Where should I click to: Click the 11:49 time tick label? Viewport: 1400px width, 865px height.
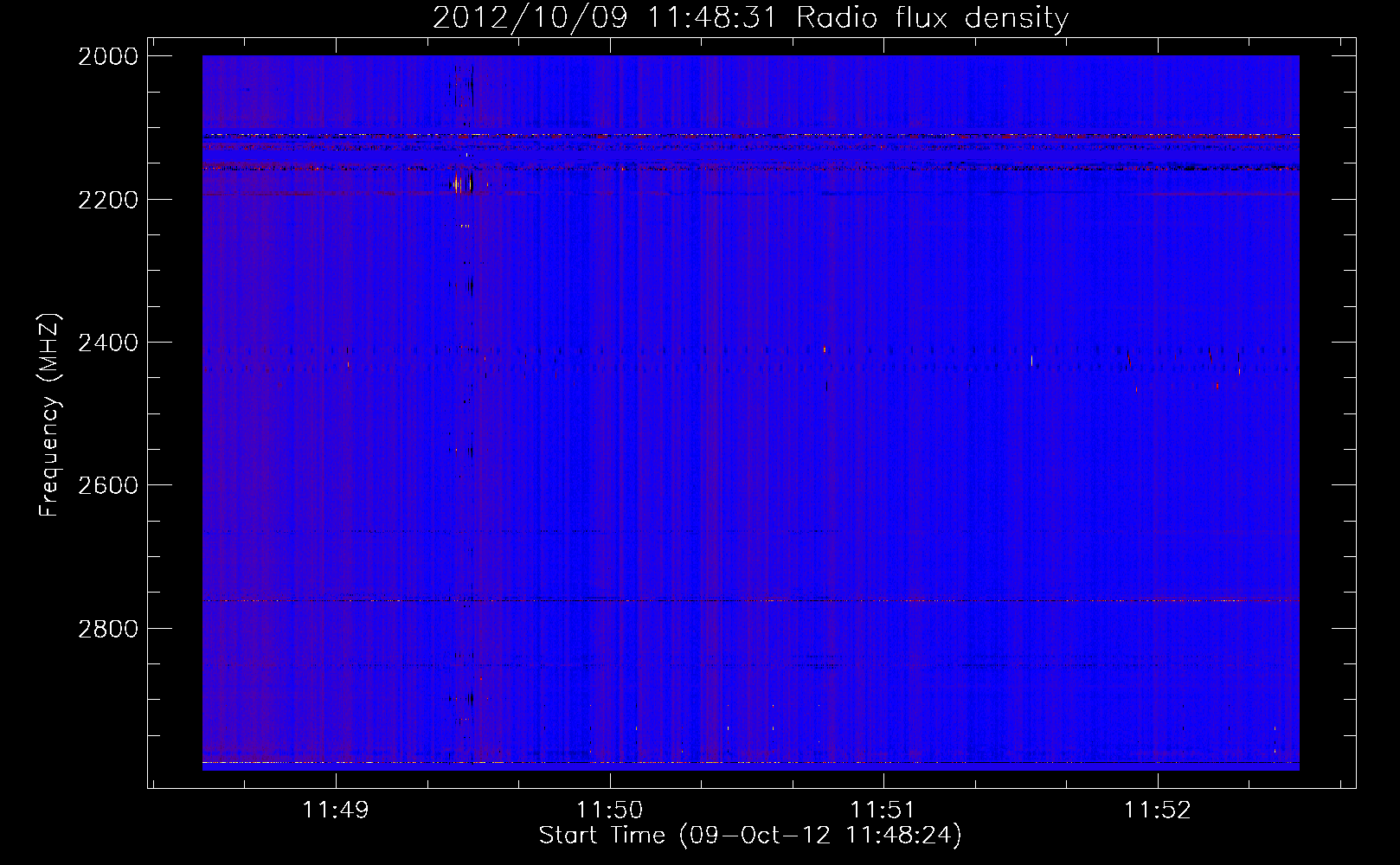coord(336,810)
